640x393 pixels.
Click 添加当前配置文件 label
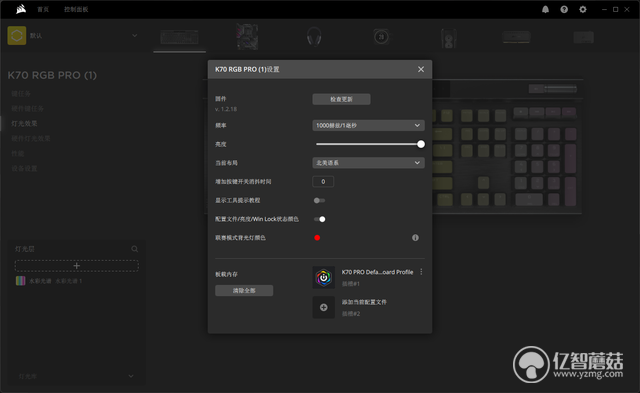tap(364, 302)
